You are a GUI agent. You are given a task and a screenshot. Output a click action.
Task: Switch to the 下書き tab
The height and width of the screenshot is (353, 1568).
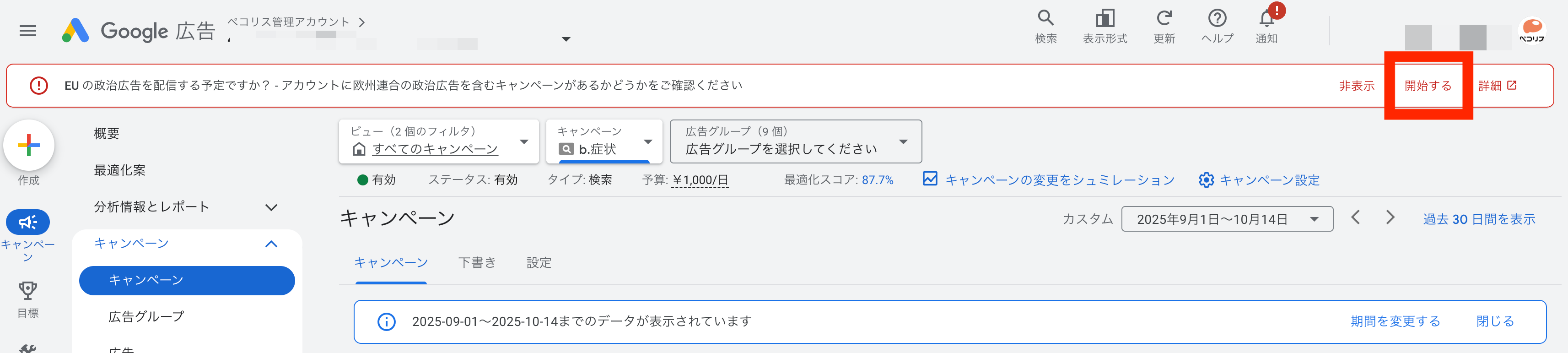coord(477,263)
